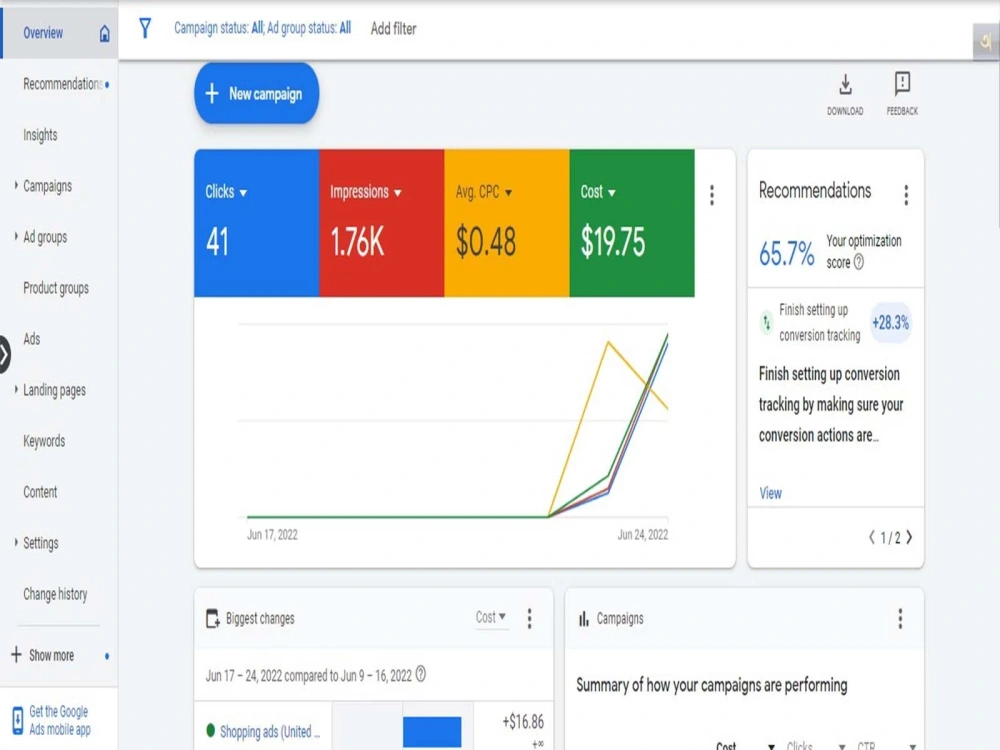The width and height of the screenshot is (1000, 750).
Task: Go to previous recommendation arrow
Action: (x=871, y=538)
